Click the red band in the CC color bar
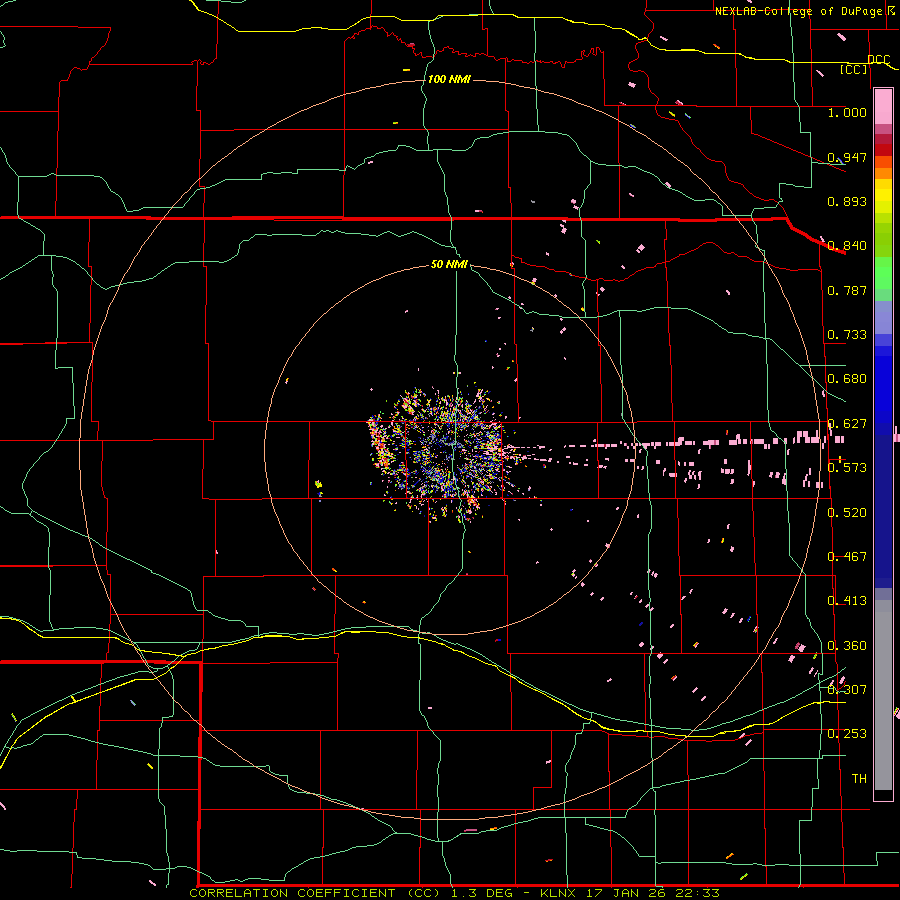 coord(883,150)
